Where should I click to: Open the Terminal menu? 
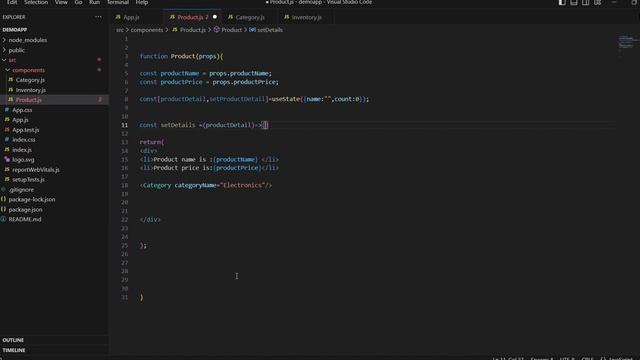118,2
